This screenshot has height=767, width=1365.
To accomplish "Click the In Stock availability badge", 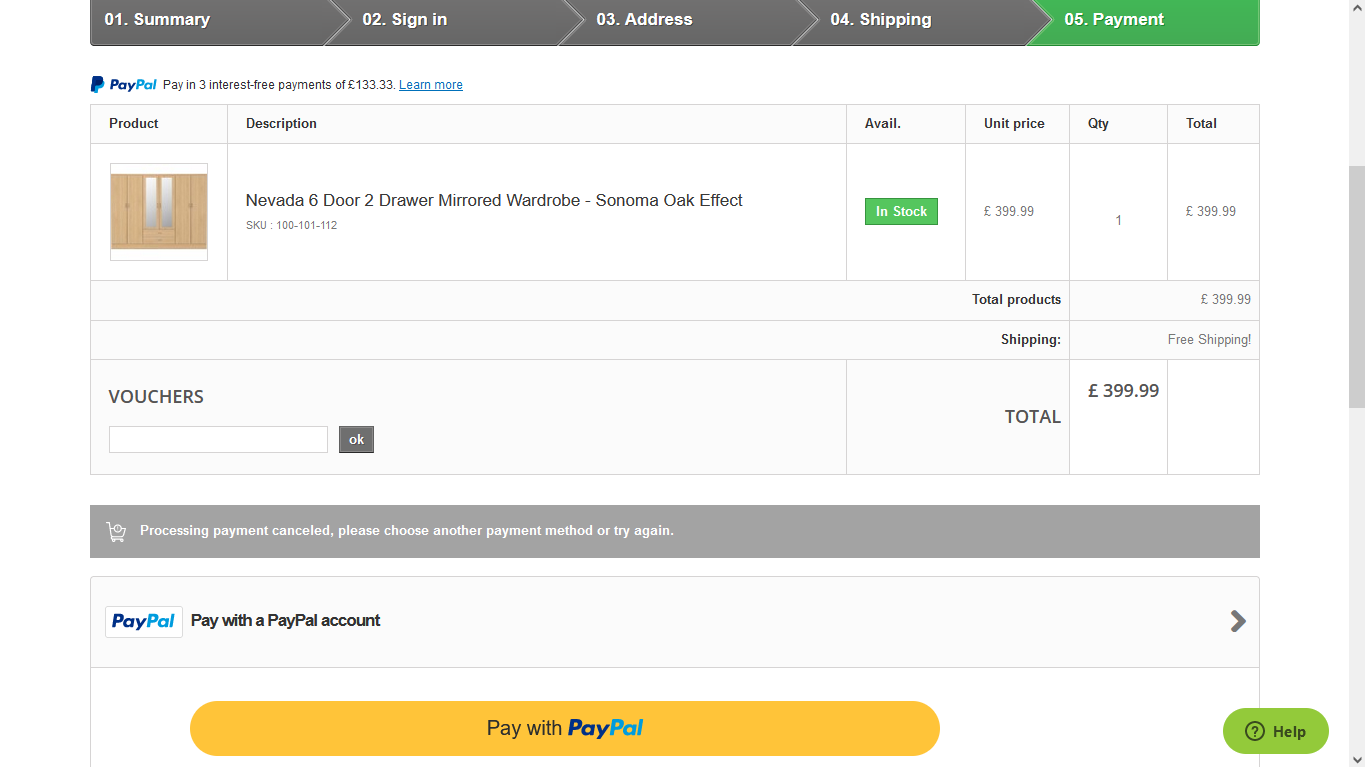I will coord(901,212).
